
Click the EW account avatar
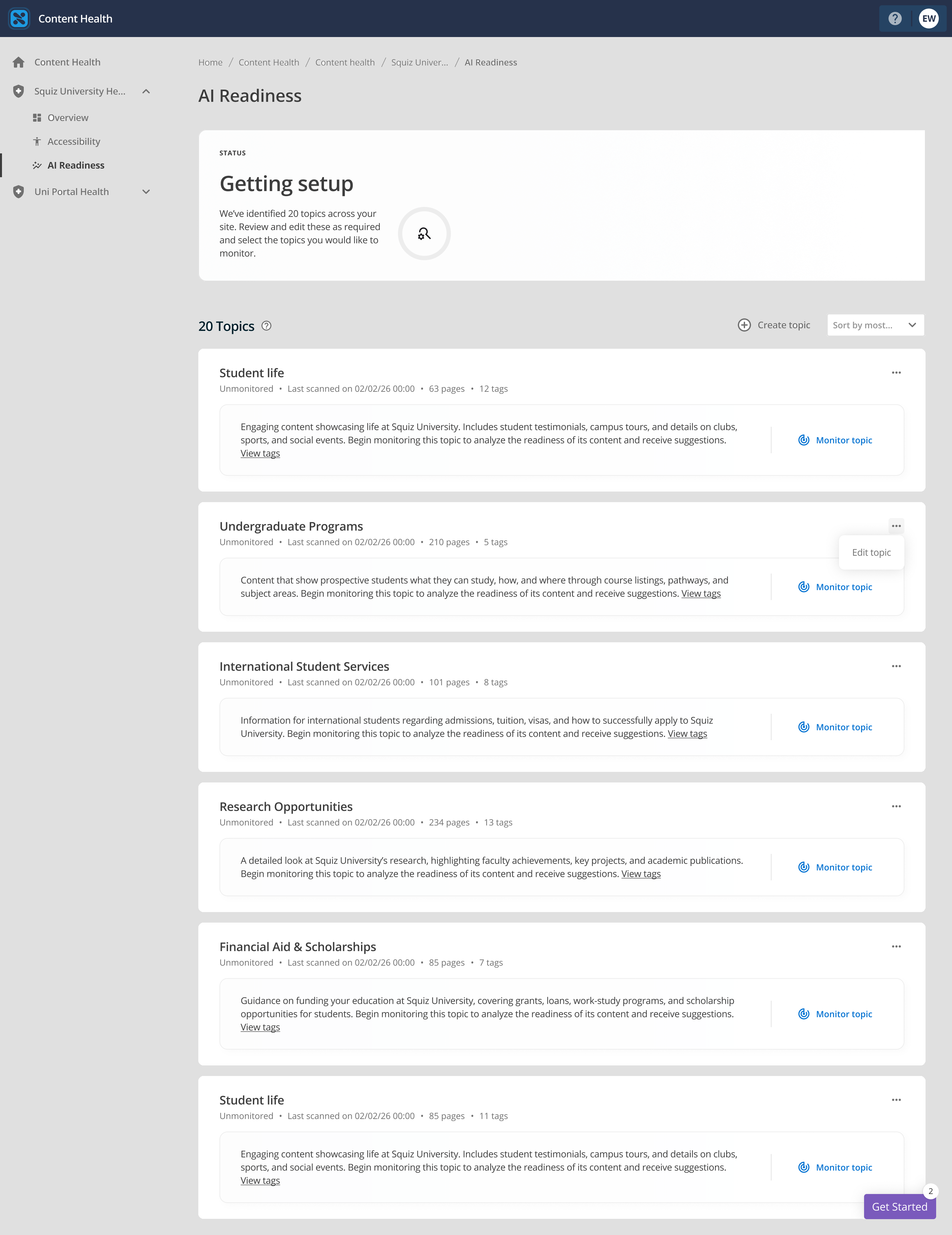click(929, 19)
